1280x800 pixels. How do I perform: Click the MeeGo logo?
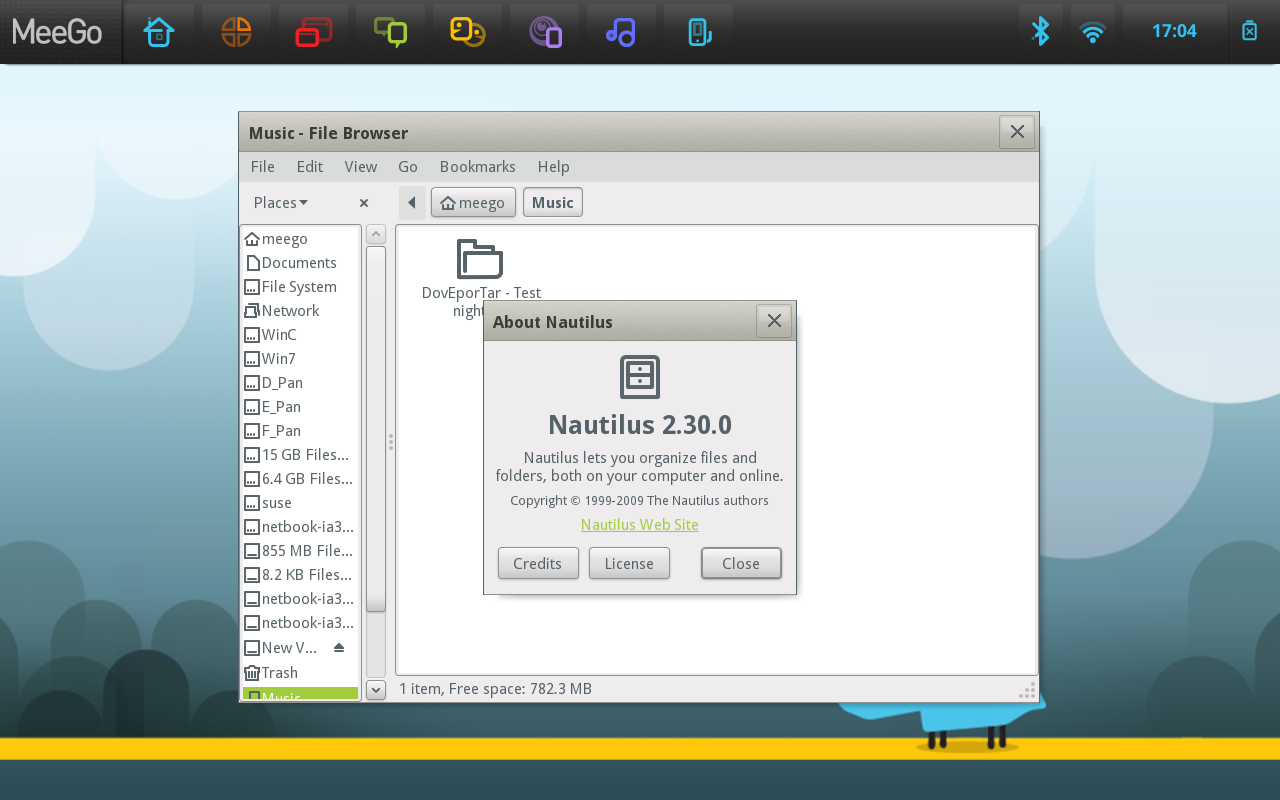click(57, 32)
